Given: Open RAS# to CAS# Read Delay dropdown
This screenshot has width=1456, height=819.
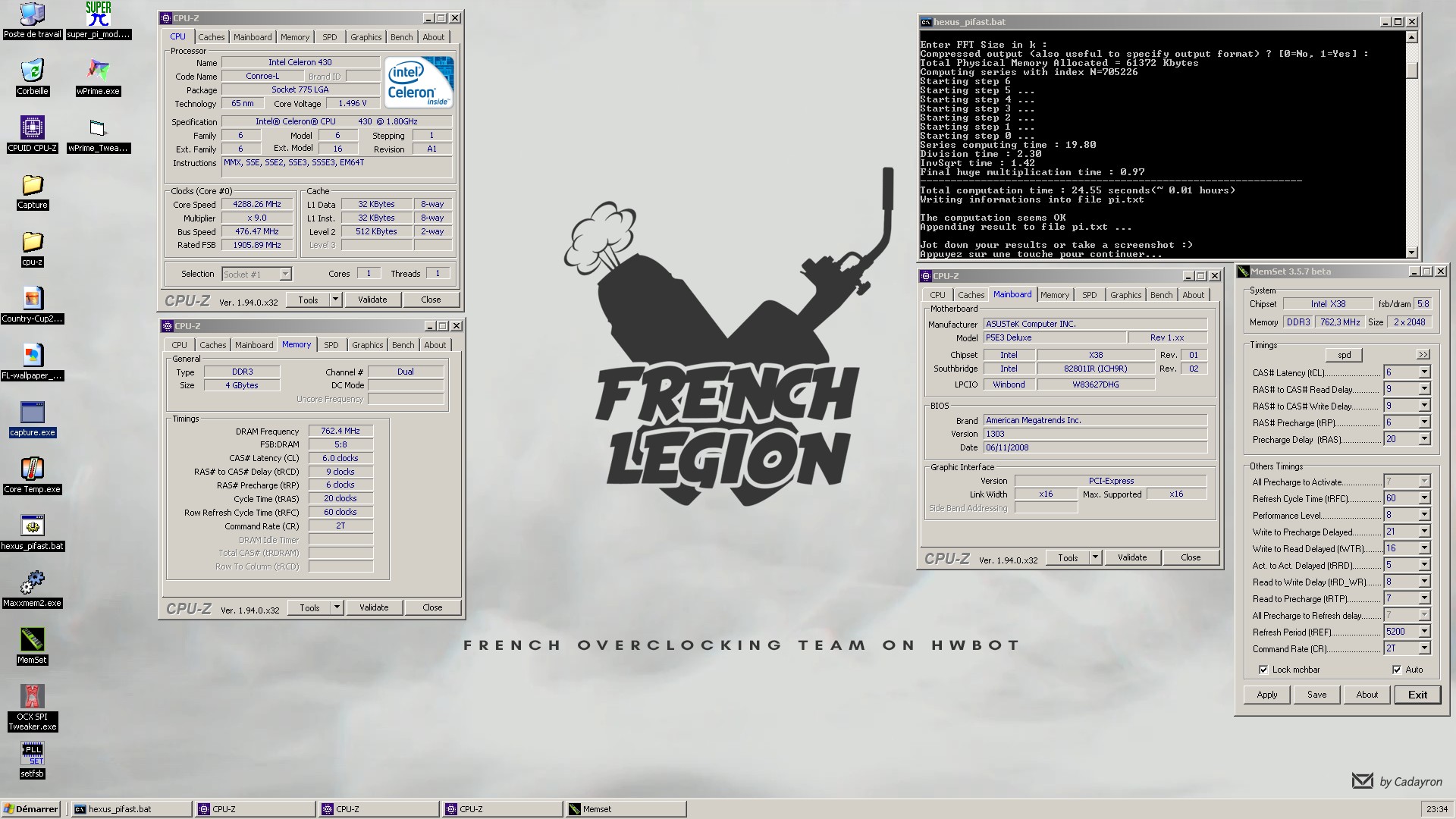Looking at the screenshot, I should (x=1424, y=389).
